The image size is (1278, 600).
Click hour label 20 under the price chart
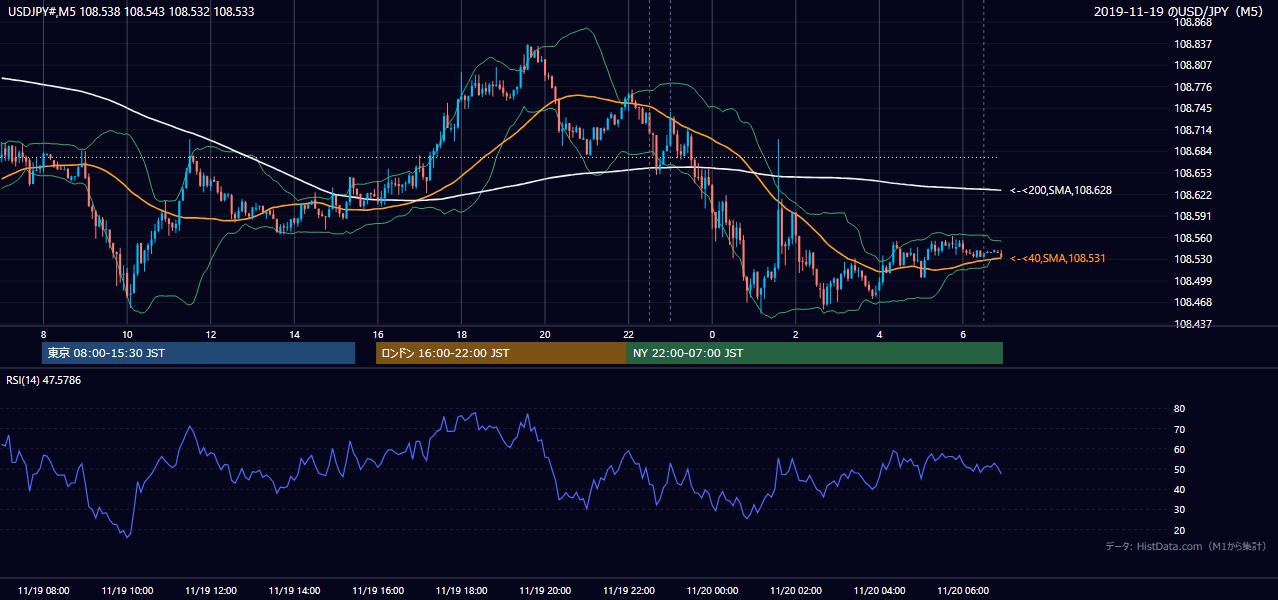click(545, 333)
